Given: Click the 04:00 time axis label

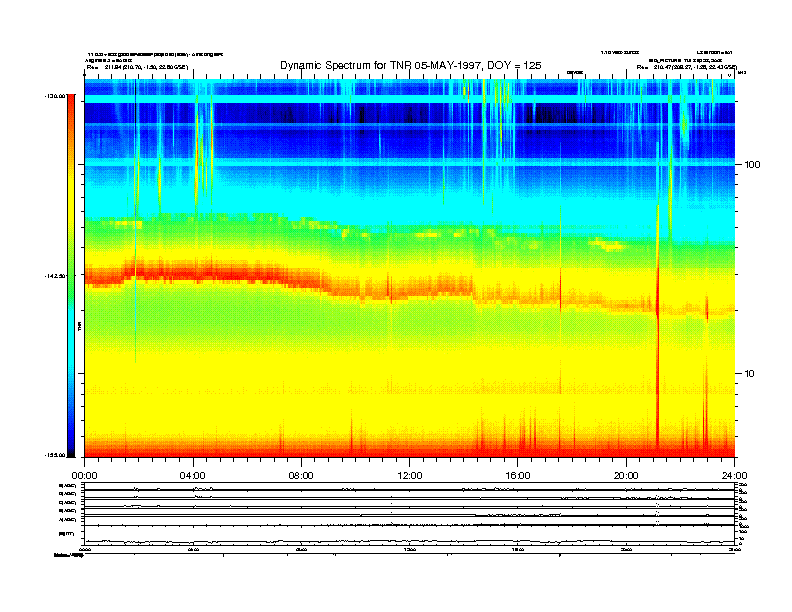Looking at the screenshot, I should click(193, 476).
